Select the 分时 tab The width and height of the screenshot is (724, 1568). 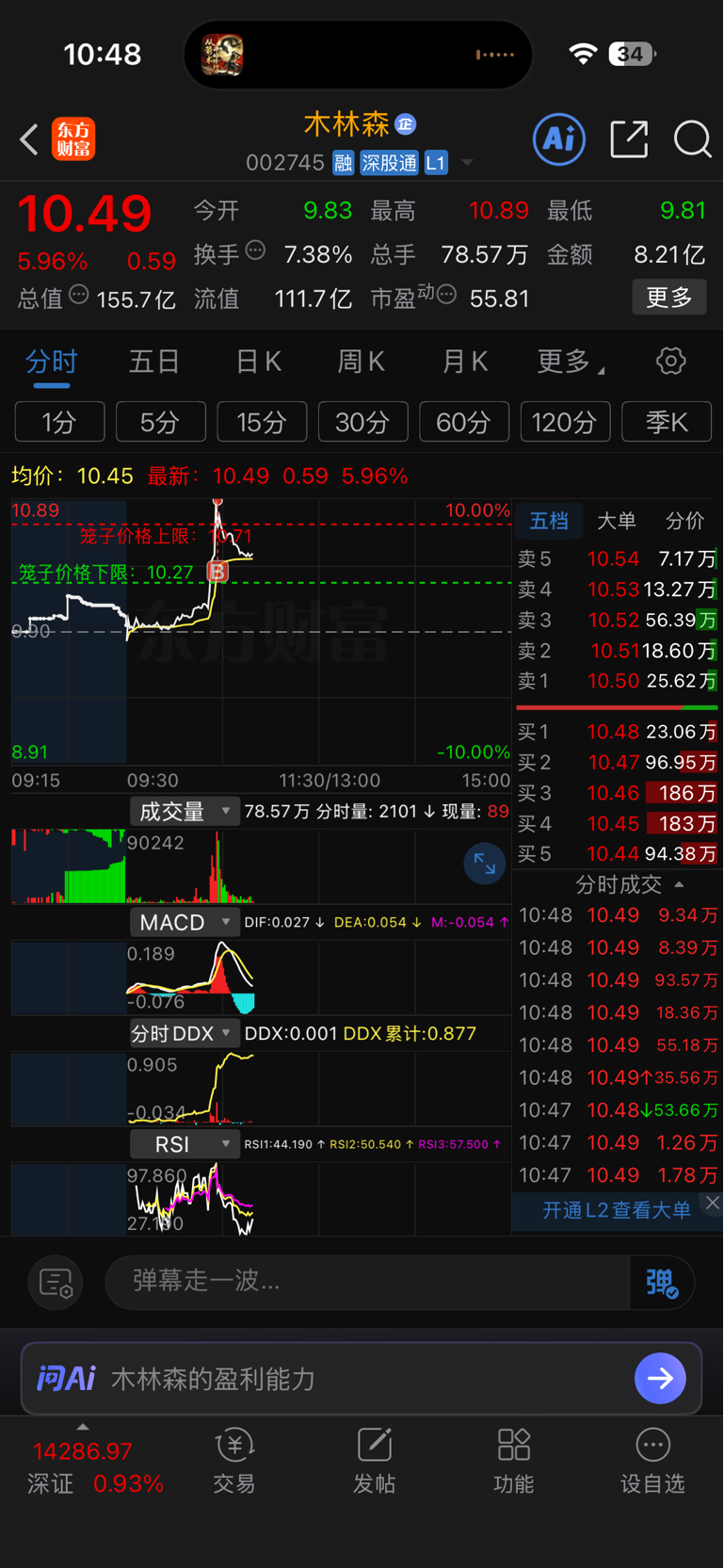point(51,361)
